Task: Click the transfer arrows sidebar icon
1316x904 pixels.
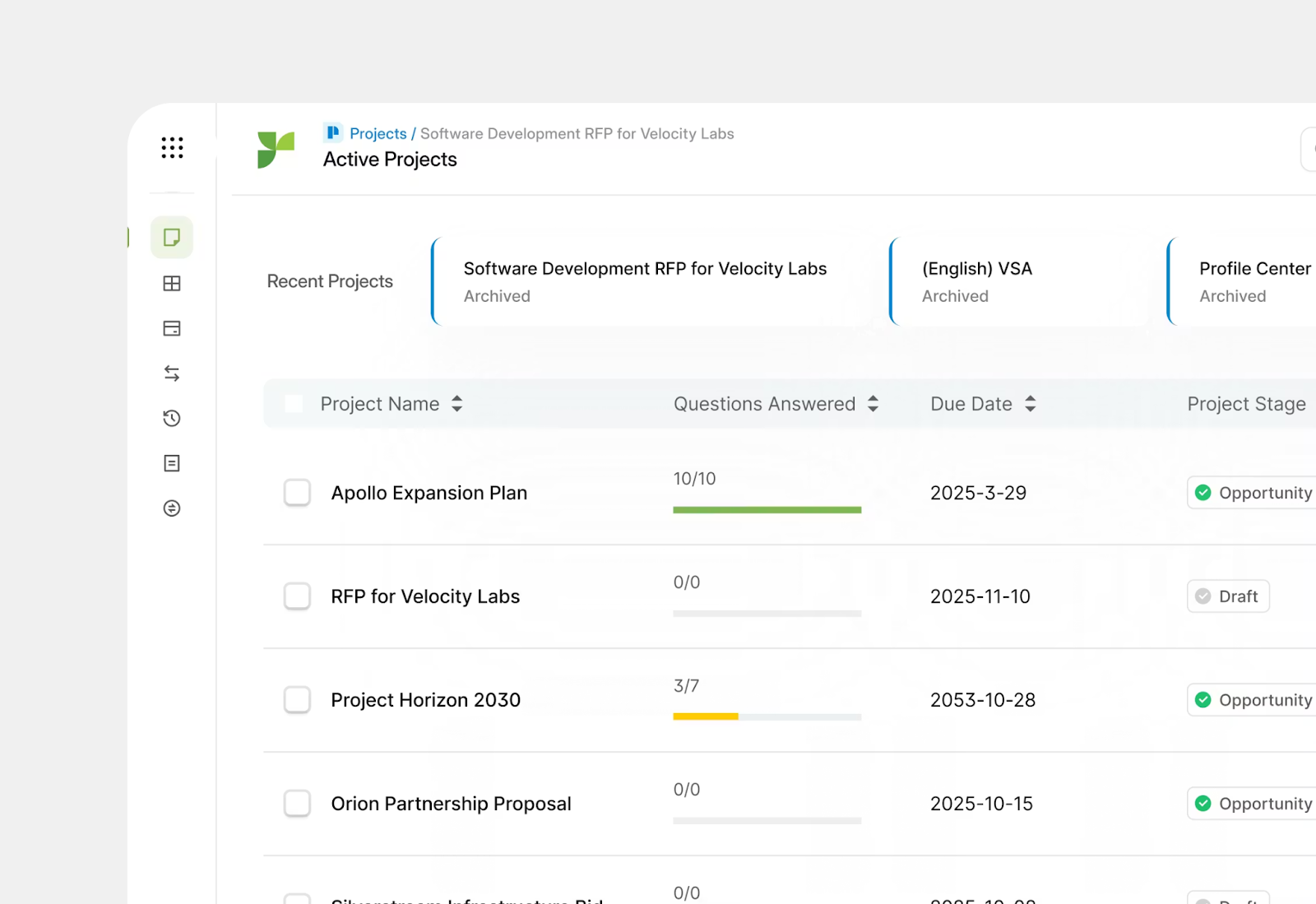Action: click(172, 373)
